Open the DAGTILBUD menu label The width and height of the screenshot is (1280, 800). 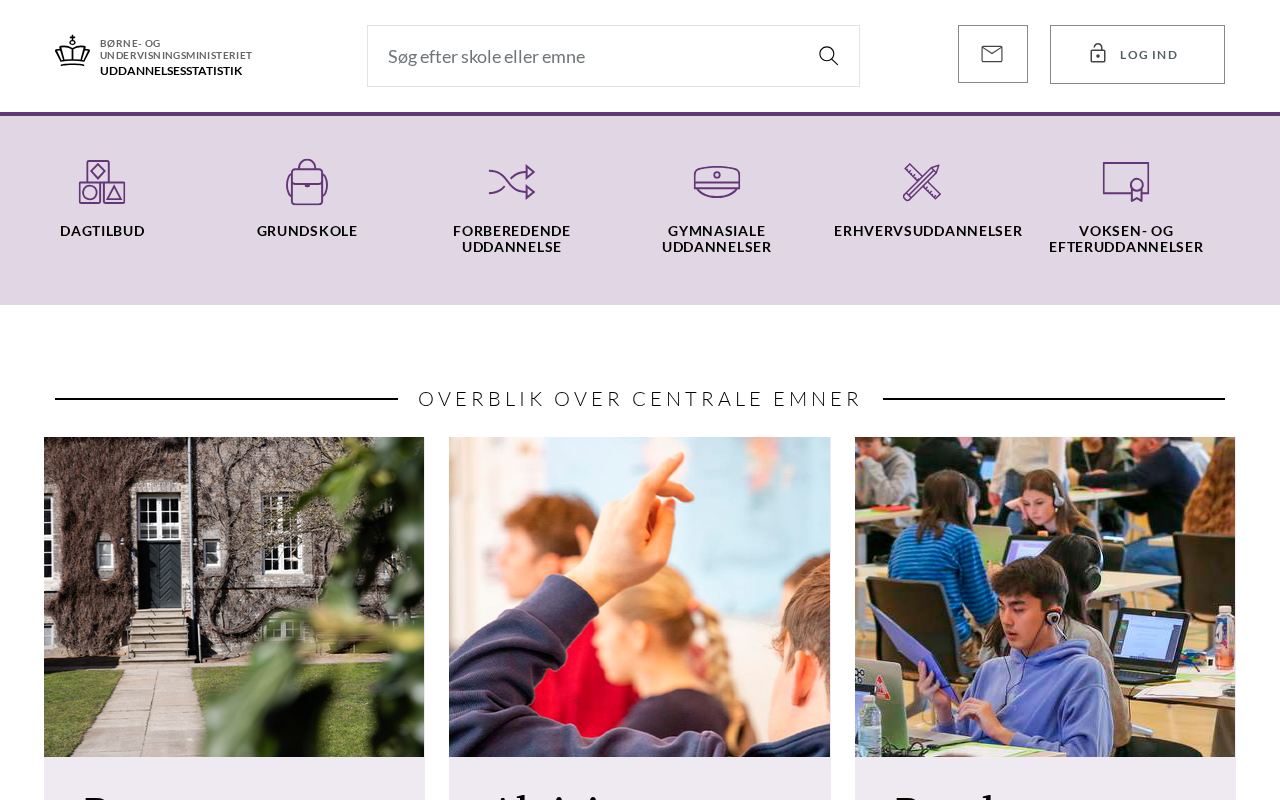(x=102, y=231)
